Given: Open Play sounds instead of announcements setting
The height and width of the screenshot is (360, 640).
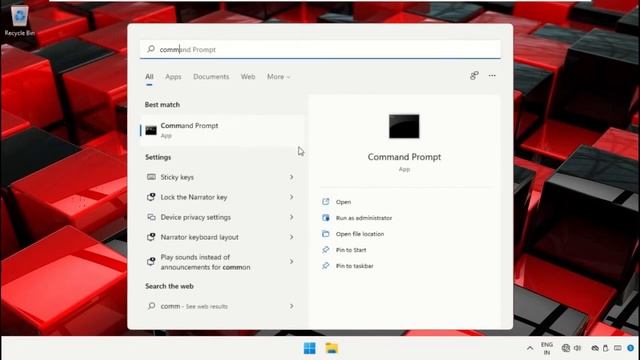Looking at the screenshot, I should pyautogui.click(x=222, y=262).
